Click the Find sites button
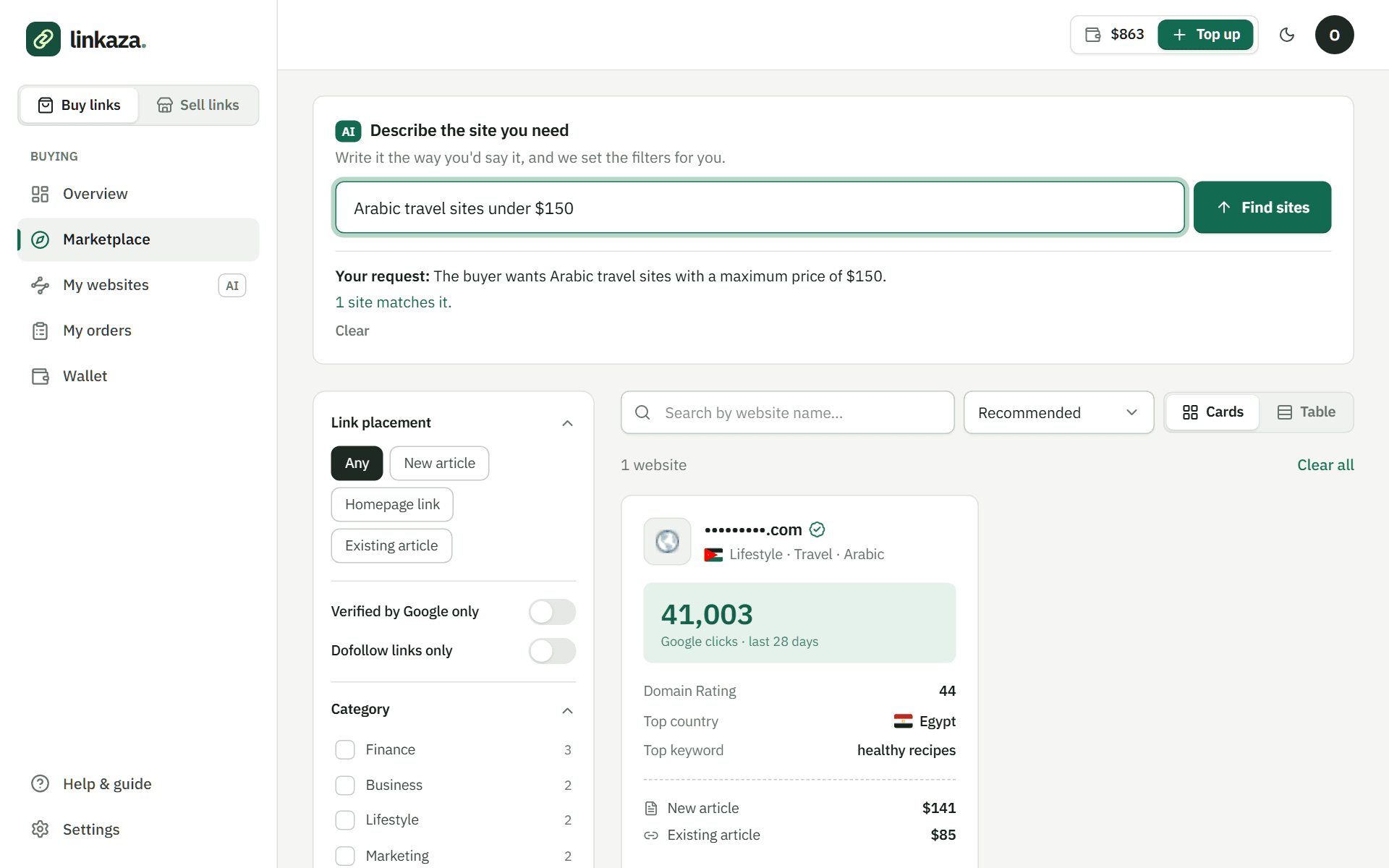 pyautogui.click(x=1262, y=208)
